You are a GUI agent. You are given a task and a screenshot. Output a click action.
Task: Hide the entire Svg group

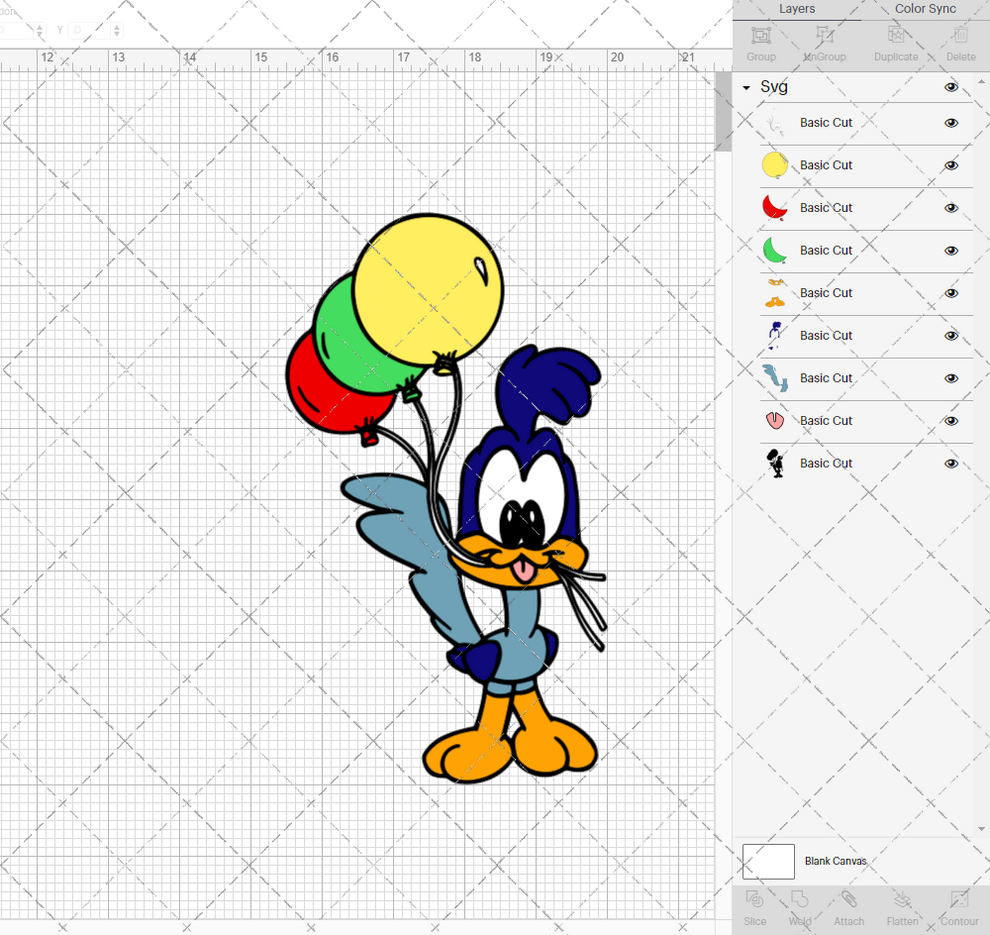click(950, 88)
